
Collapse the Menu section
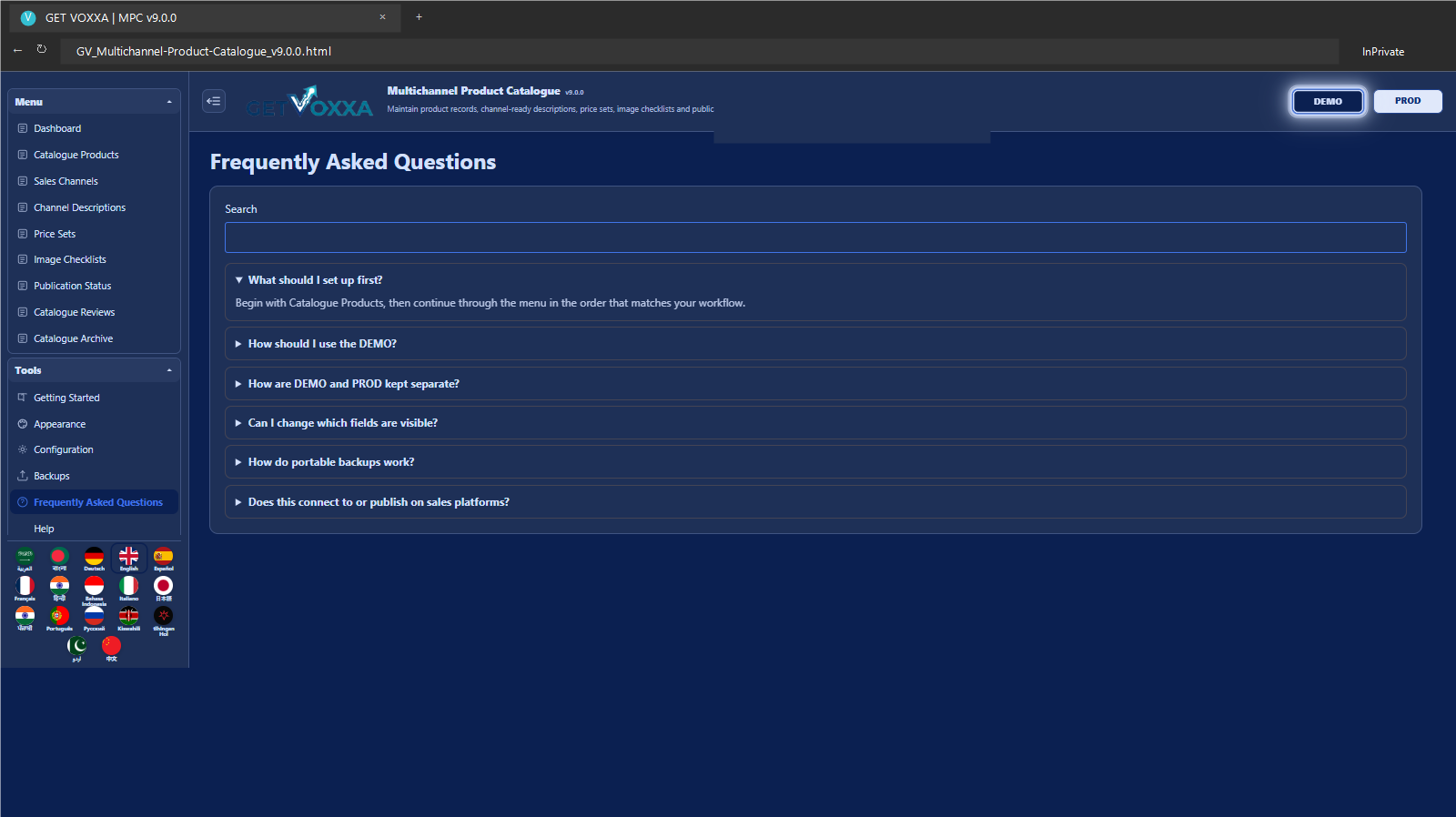(94, 102)
